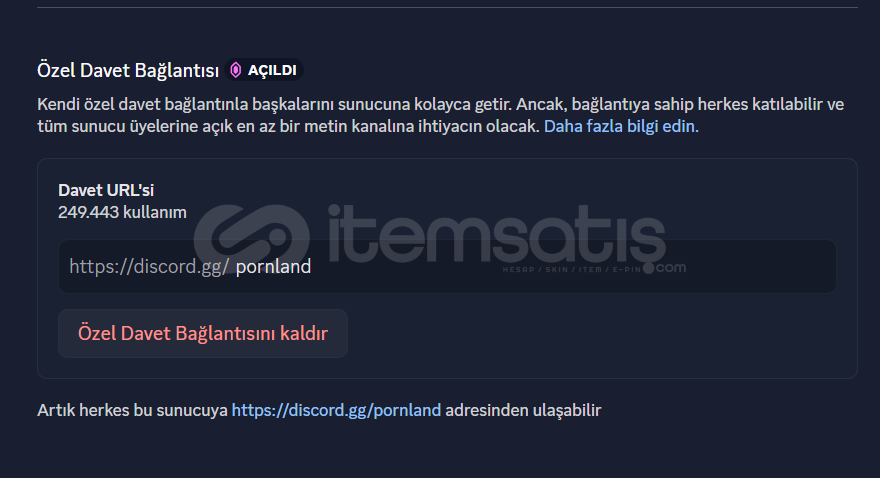Click the adresinden ulaşabilir text
Screen dimensions: 880x478
(523, 410)
